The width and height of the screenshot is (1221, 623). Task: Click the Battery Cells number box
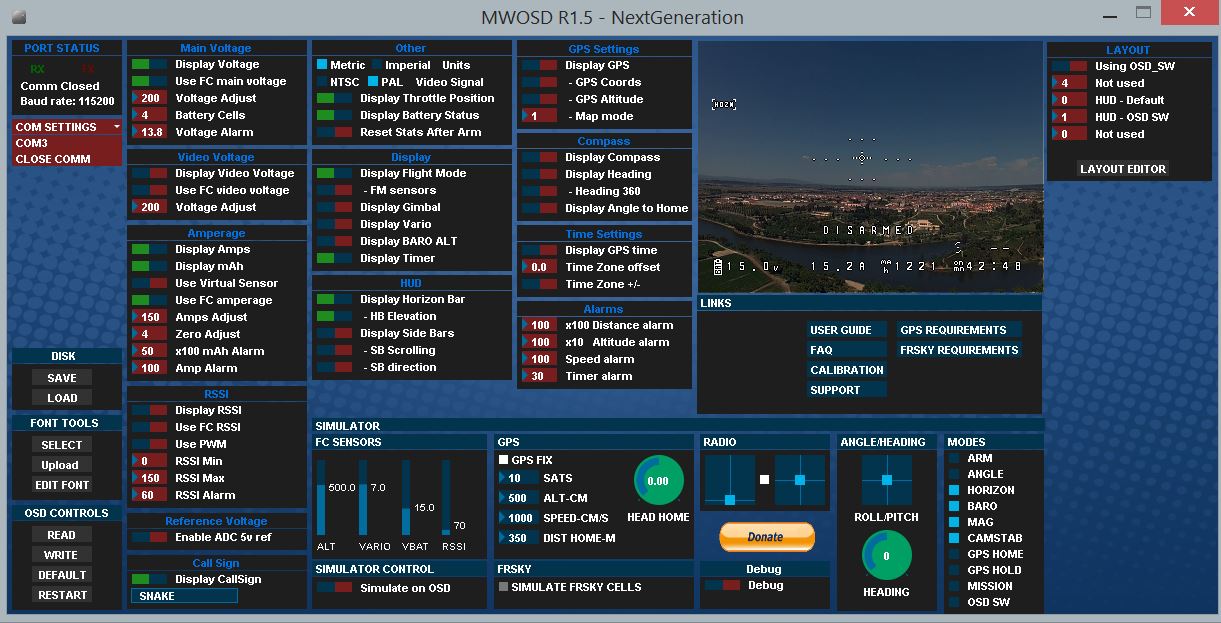click(x=150, y=115)
